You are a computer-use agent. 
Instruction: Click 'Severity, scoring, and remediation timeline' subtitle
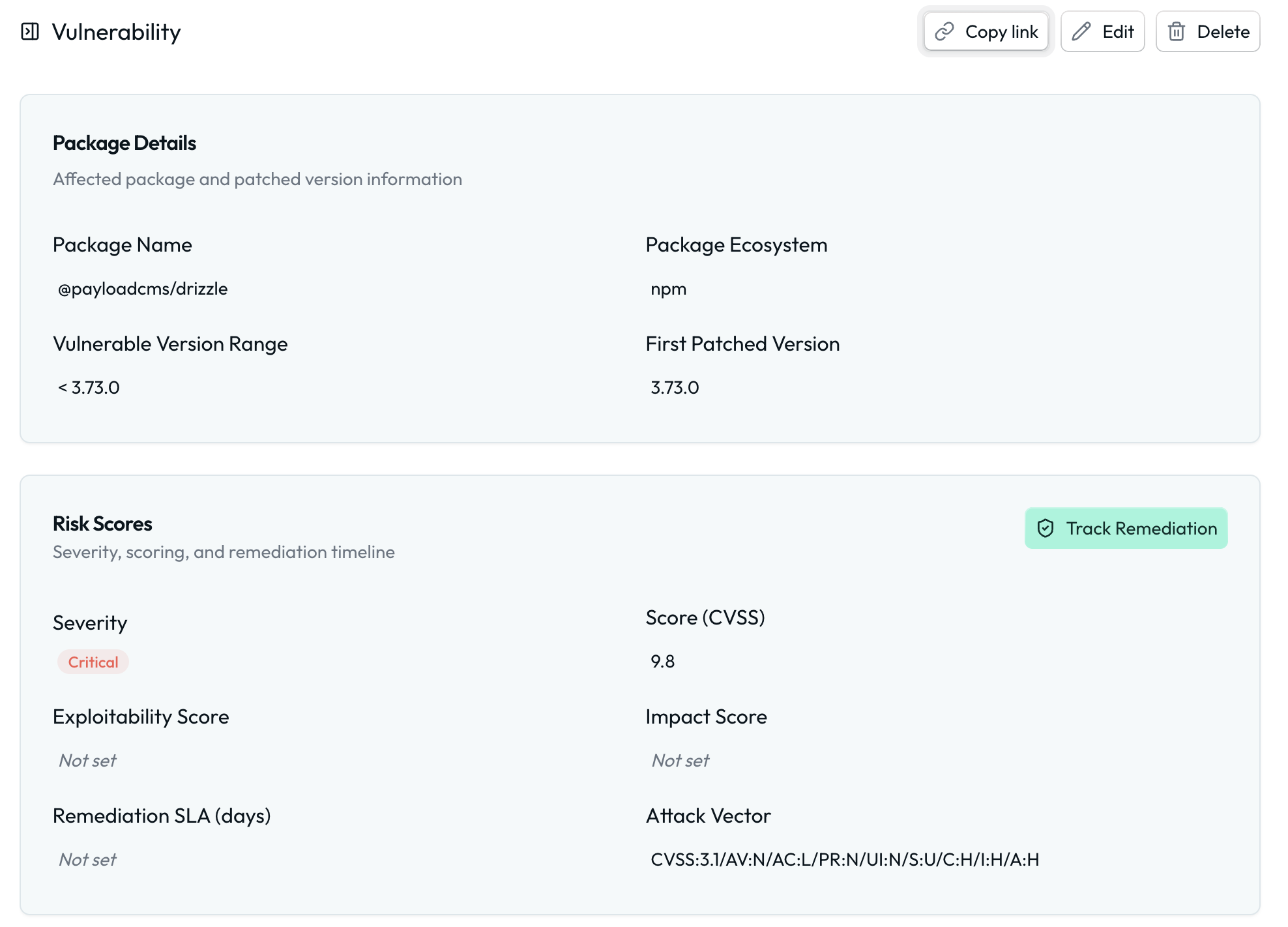coord(224,552)
